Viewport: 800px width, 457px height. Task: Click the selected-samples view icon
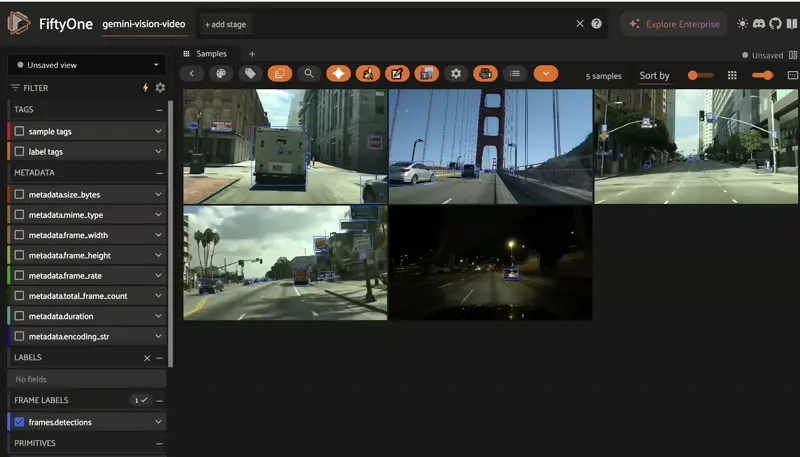280,73
